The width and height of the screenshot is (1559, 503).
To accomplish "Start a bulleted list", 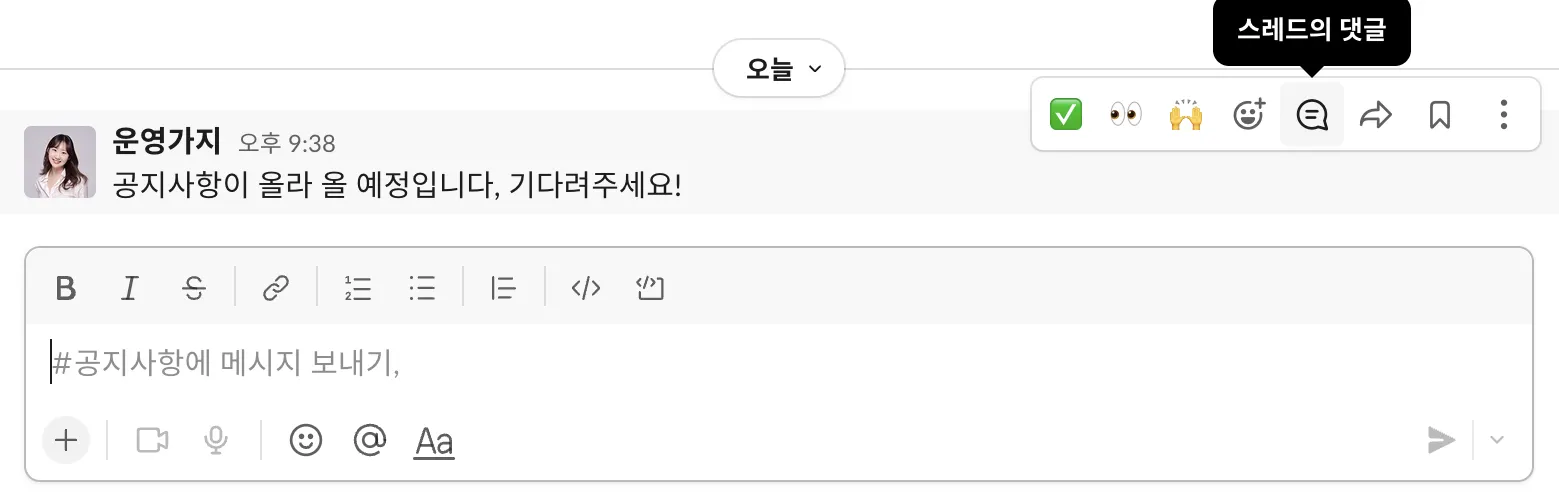I will [x=422, y=289].
